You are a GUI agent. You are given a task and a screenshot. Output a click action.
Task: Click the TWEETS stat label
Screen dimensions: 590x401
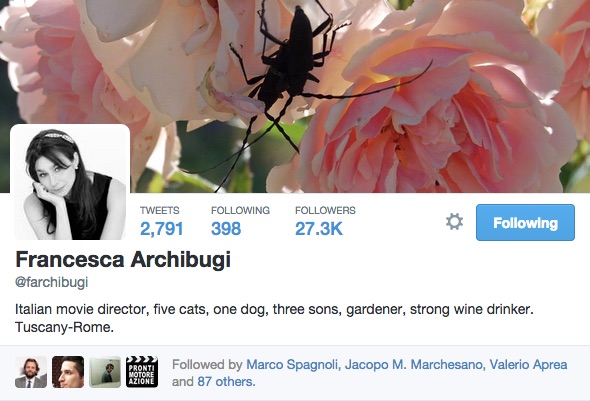coord(160,210)
